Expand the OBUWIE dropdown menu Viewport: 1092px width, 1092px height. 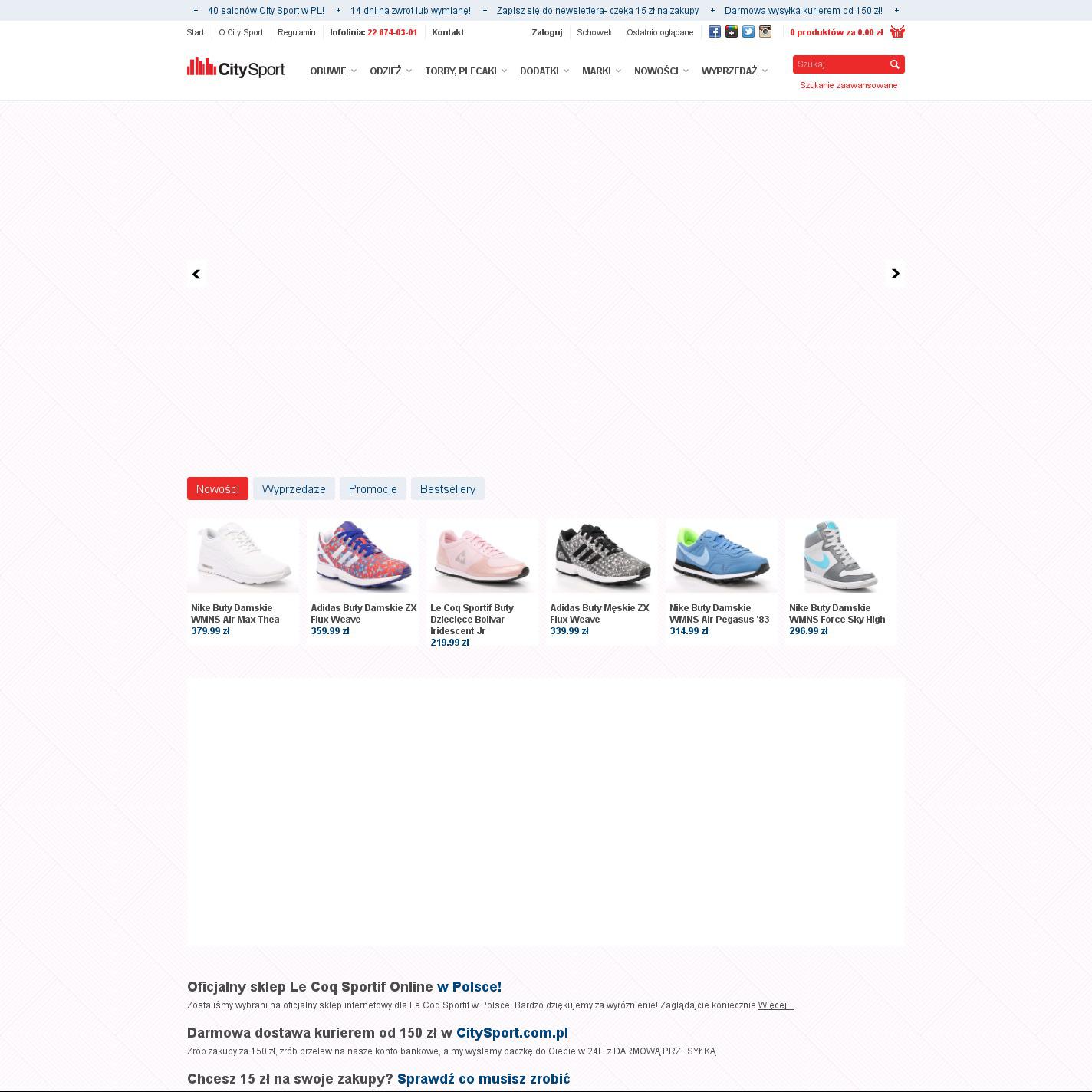[x=333, y=71]
